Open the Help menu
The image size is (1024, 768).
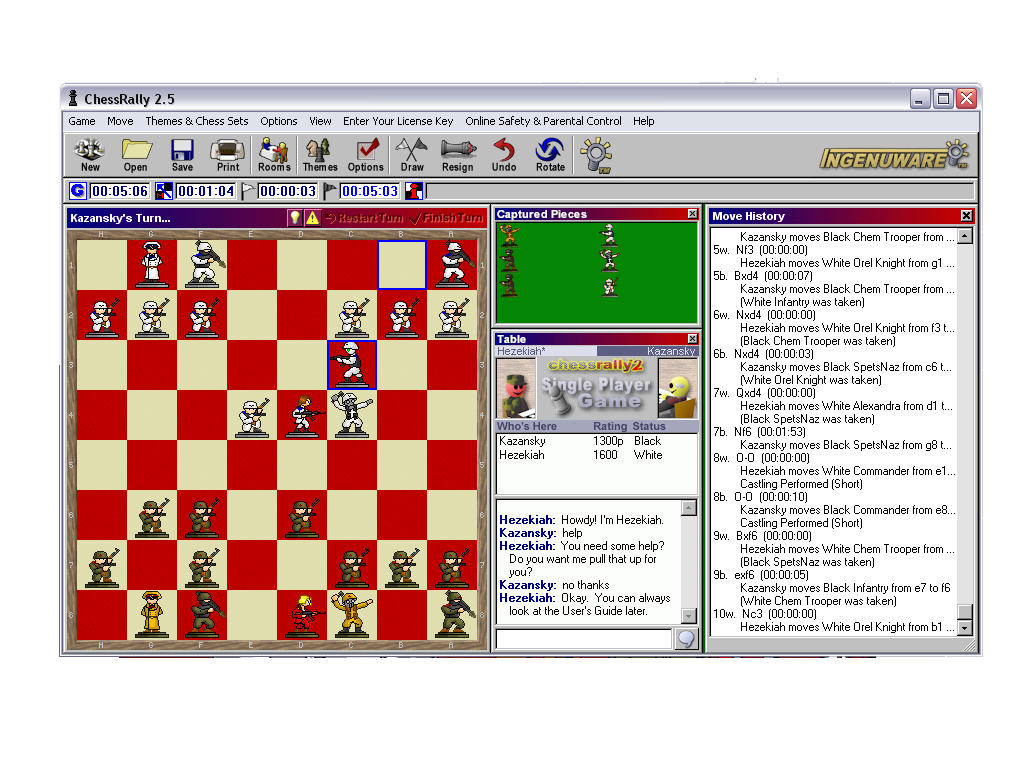click(643, 121)
